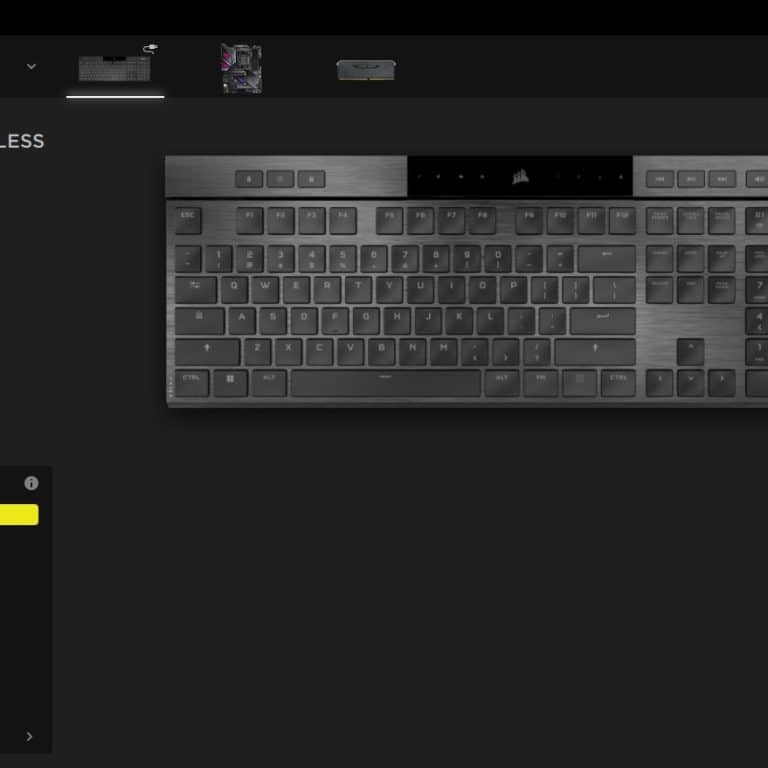
Task: Expand the right chevron at panel bottom
Action: (29, 736)
